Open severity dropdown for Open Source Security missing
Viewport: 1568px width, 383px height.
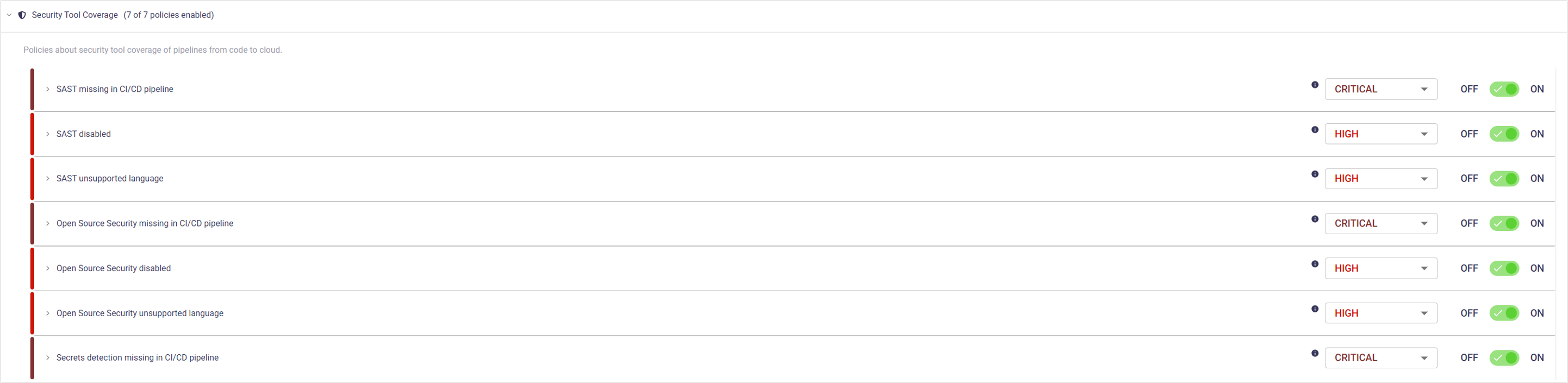(x=1380, y=224)
